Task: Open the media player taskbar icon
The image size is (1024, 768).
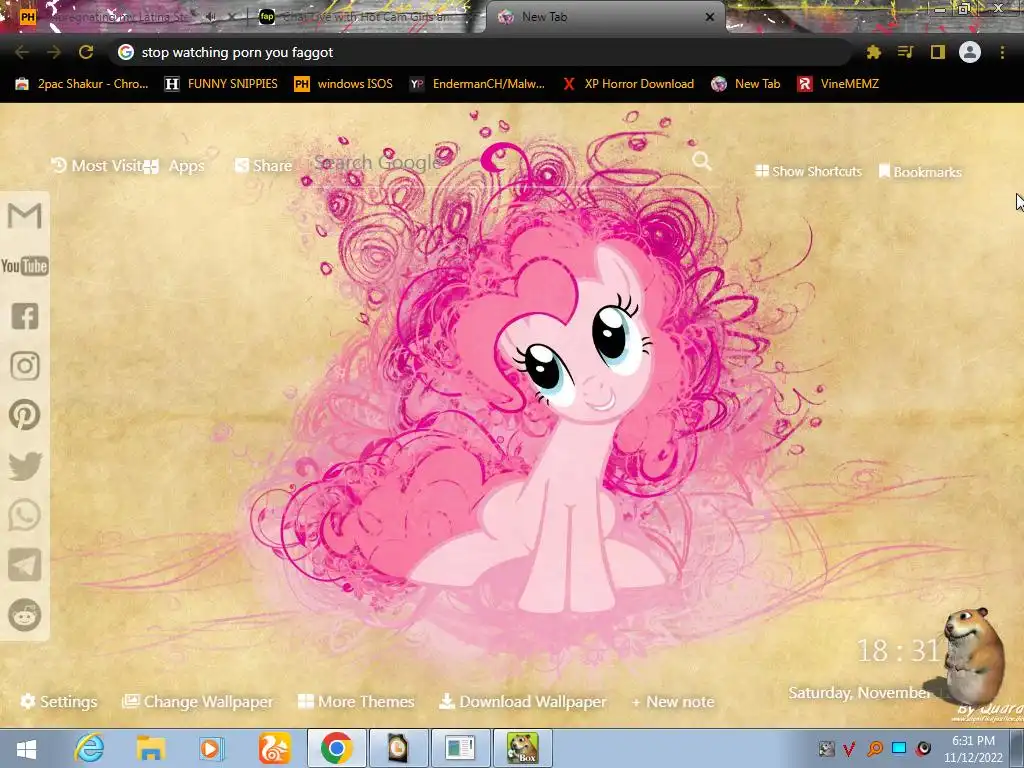Action: pos(211,748)
